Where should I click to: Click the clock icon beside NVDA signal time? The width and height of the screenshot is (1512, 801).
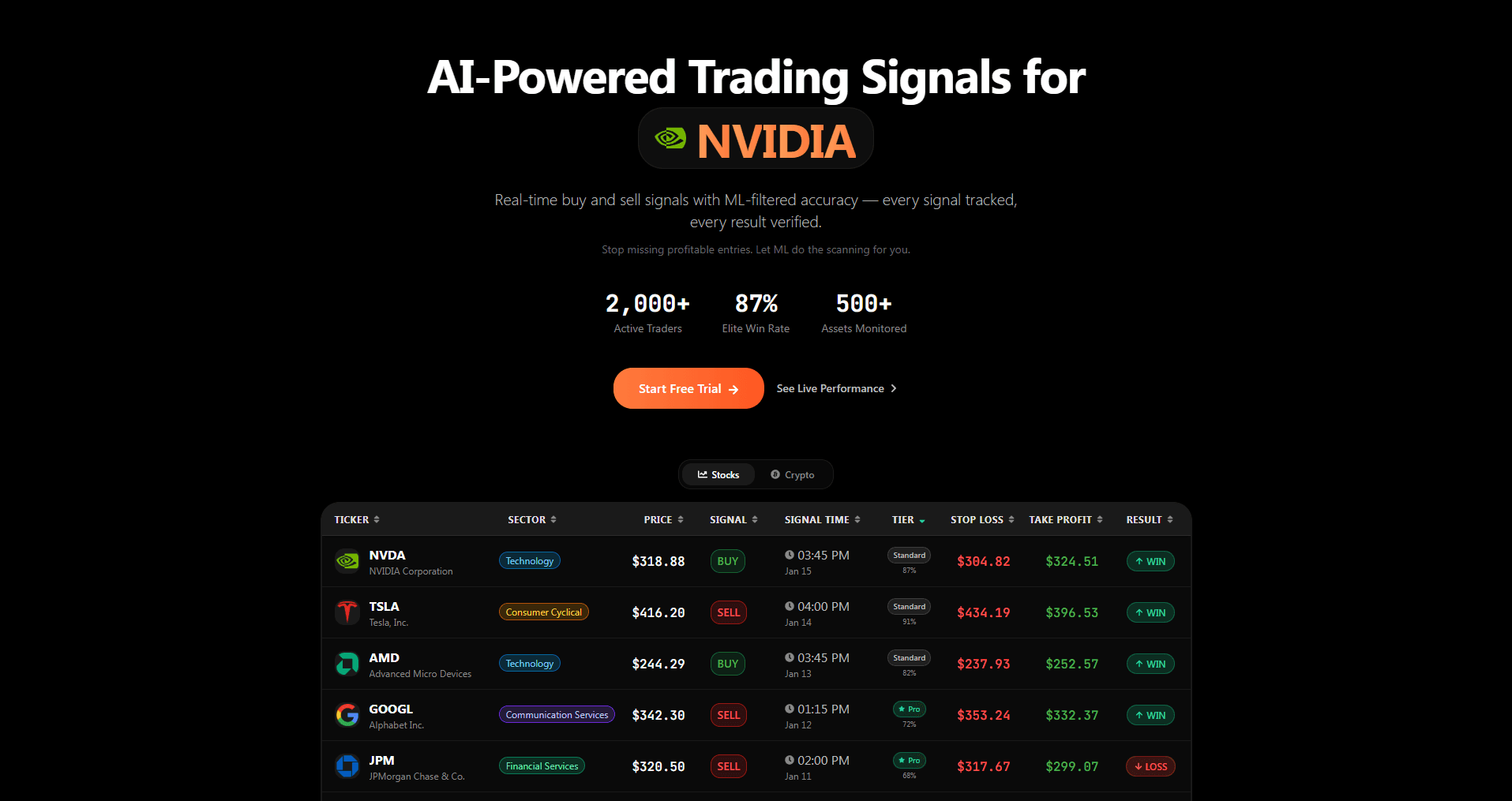pos(790,556)
